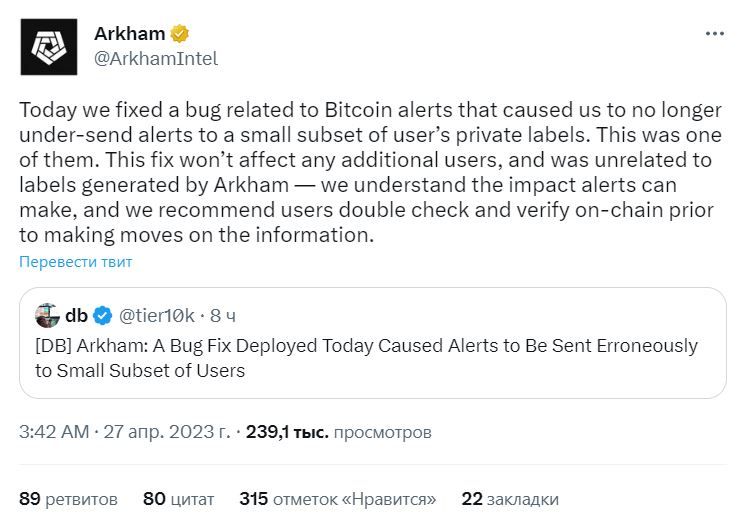Click the Arkham display name

click(130, 34)
